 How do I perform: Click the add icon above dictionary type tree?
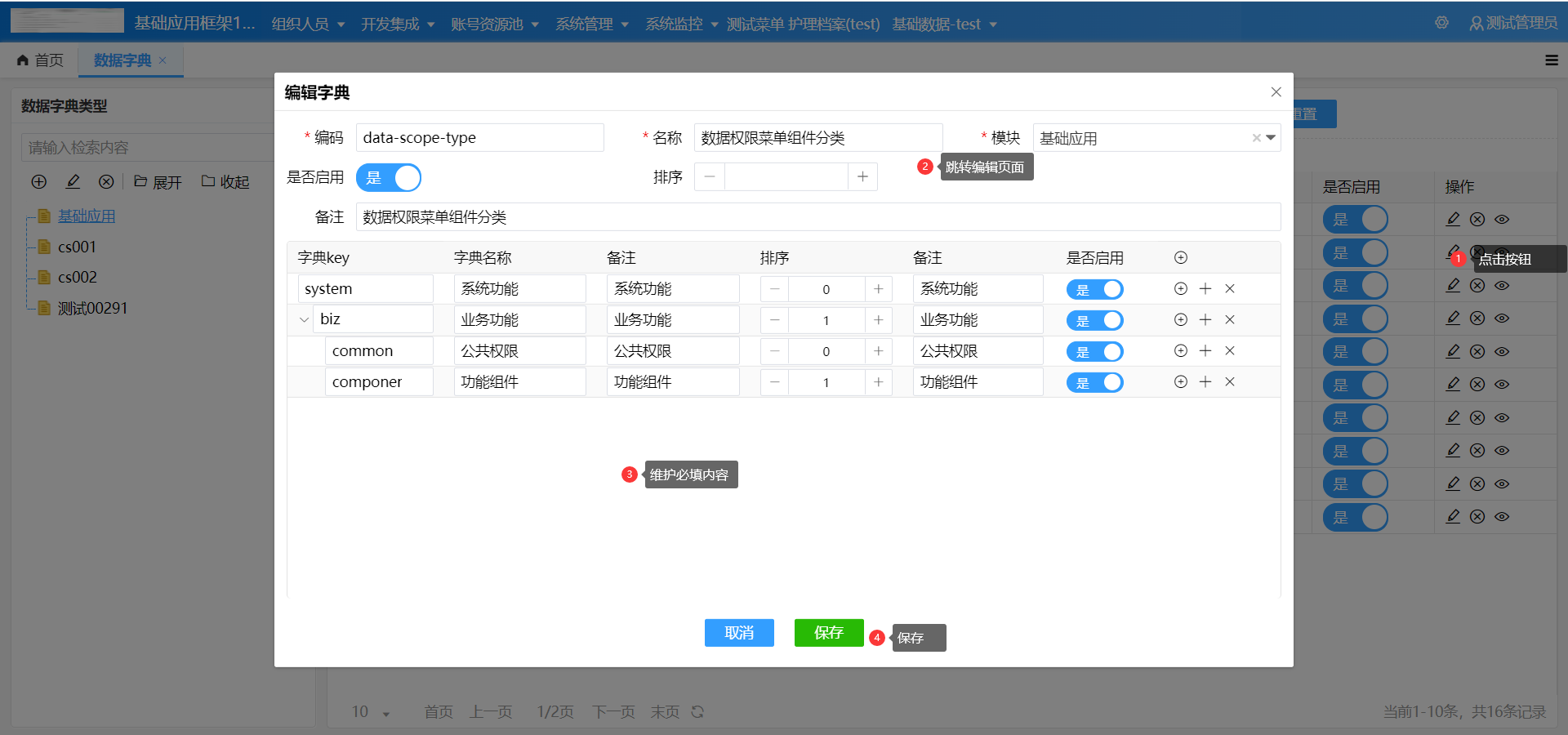point(38,181)
